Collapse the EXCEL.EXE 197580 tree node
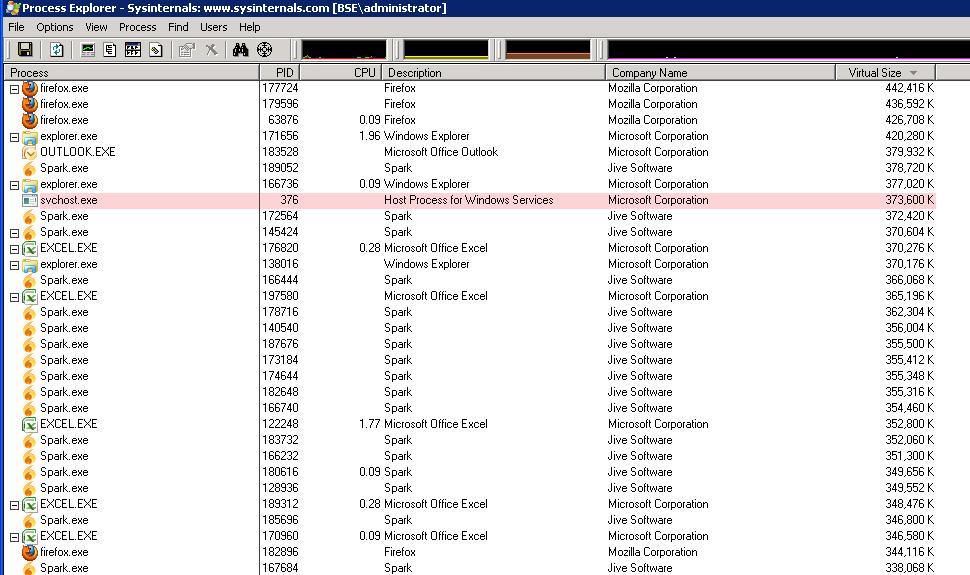The height and width of the screenshot is (575, 970). click(14, 297)
